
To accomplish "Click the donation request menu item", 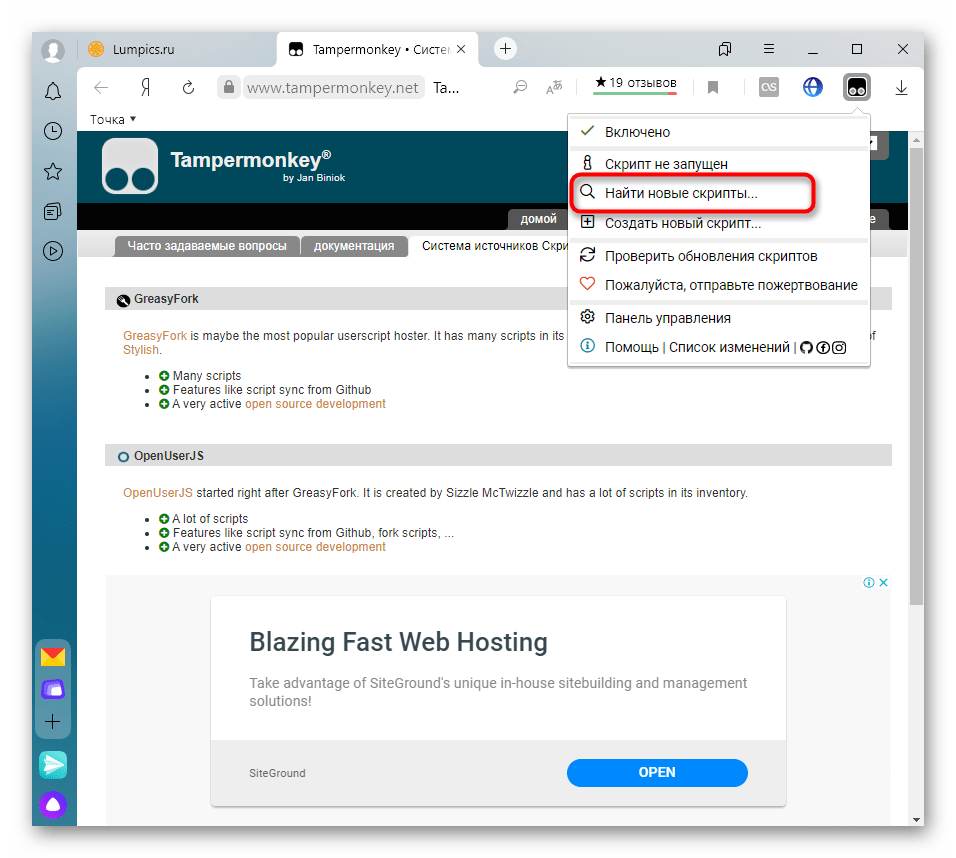I will tap(718, 285).
